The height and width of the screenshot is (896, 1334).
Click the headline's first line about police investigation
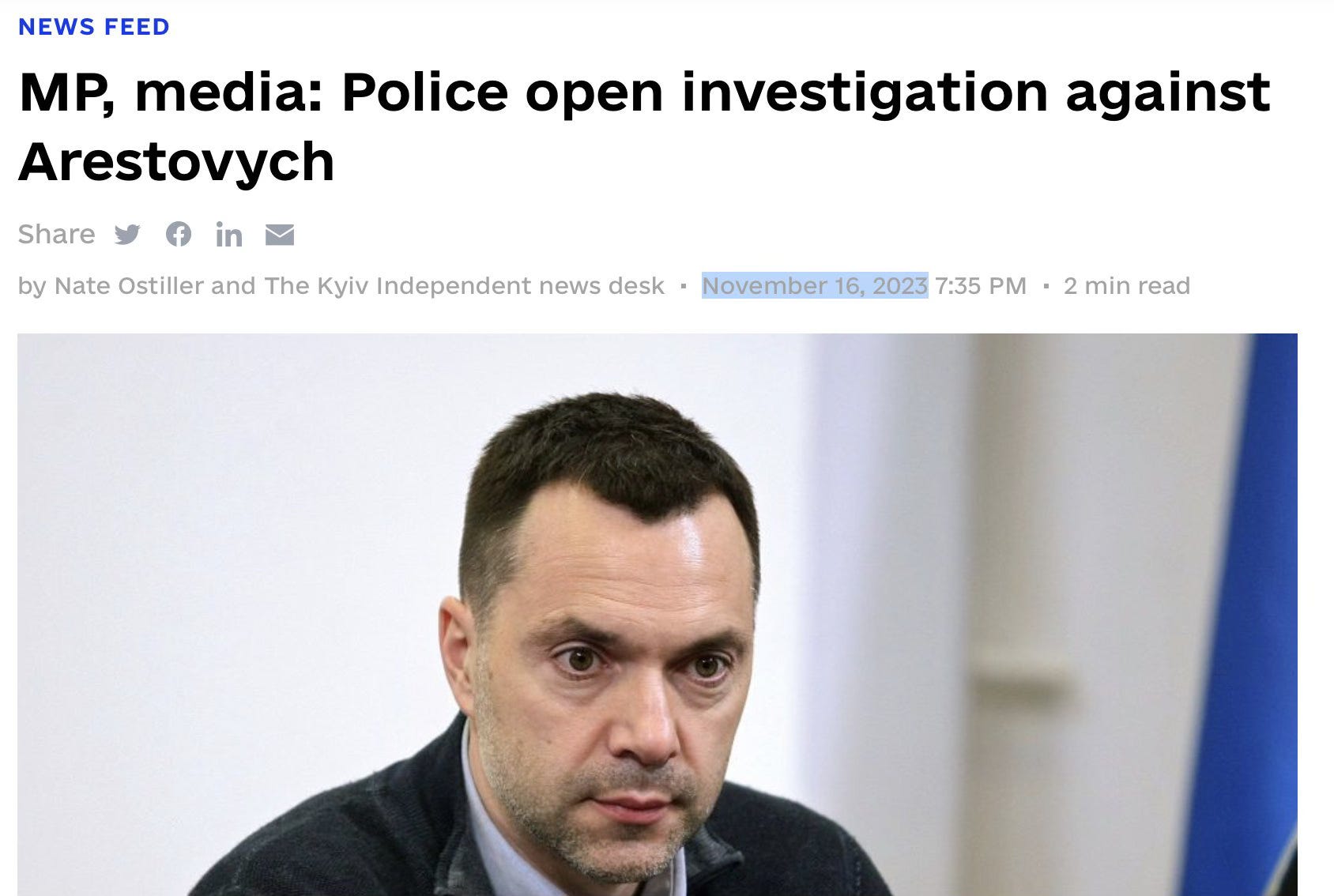[x=645, y=93]
